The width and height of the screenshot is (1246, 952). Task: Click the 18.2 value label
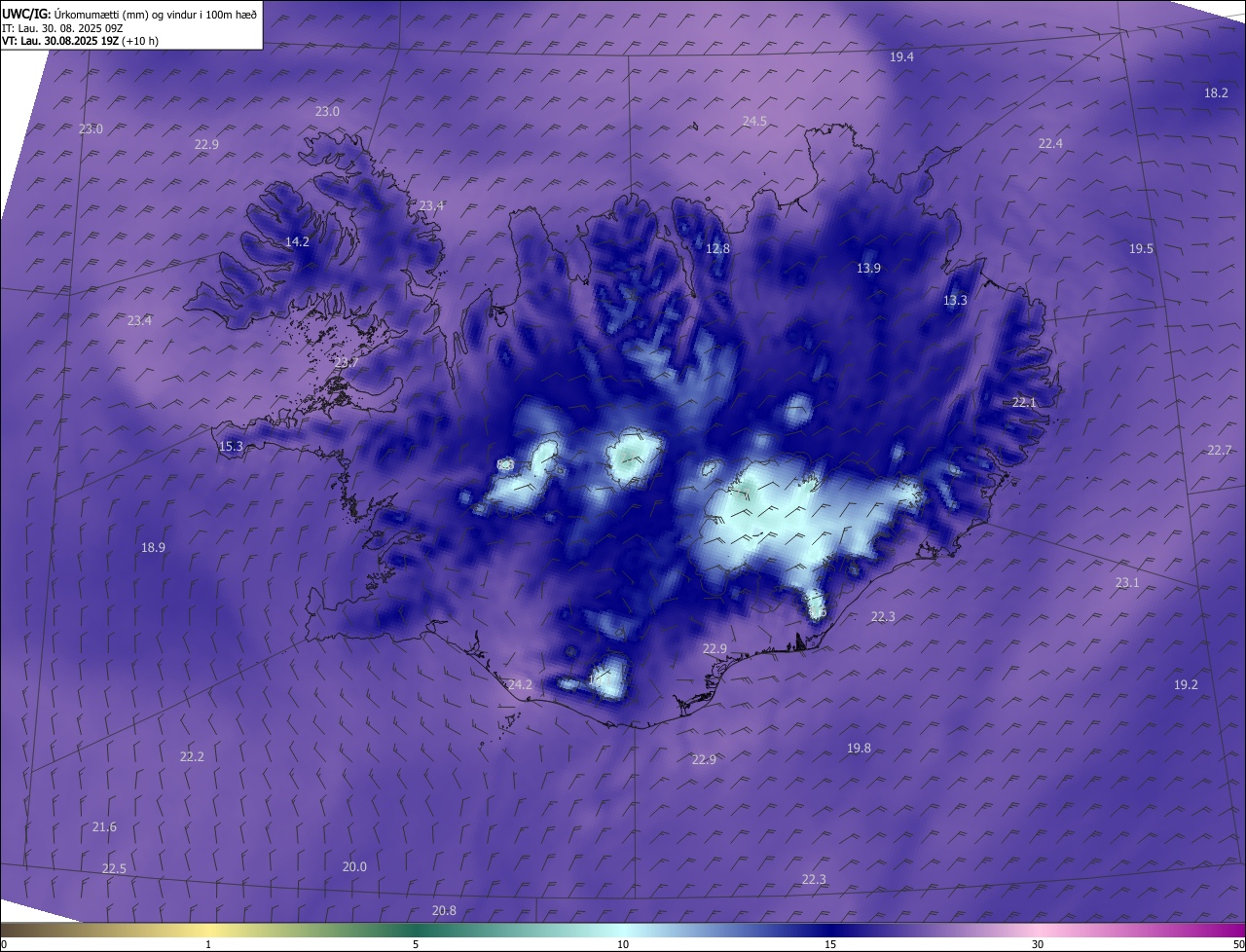pos(1216,93)
